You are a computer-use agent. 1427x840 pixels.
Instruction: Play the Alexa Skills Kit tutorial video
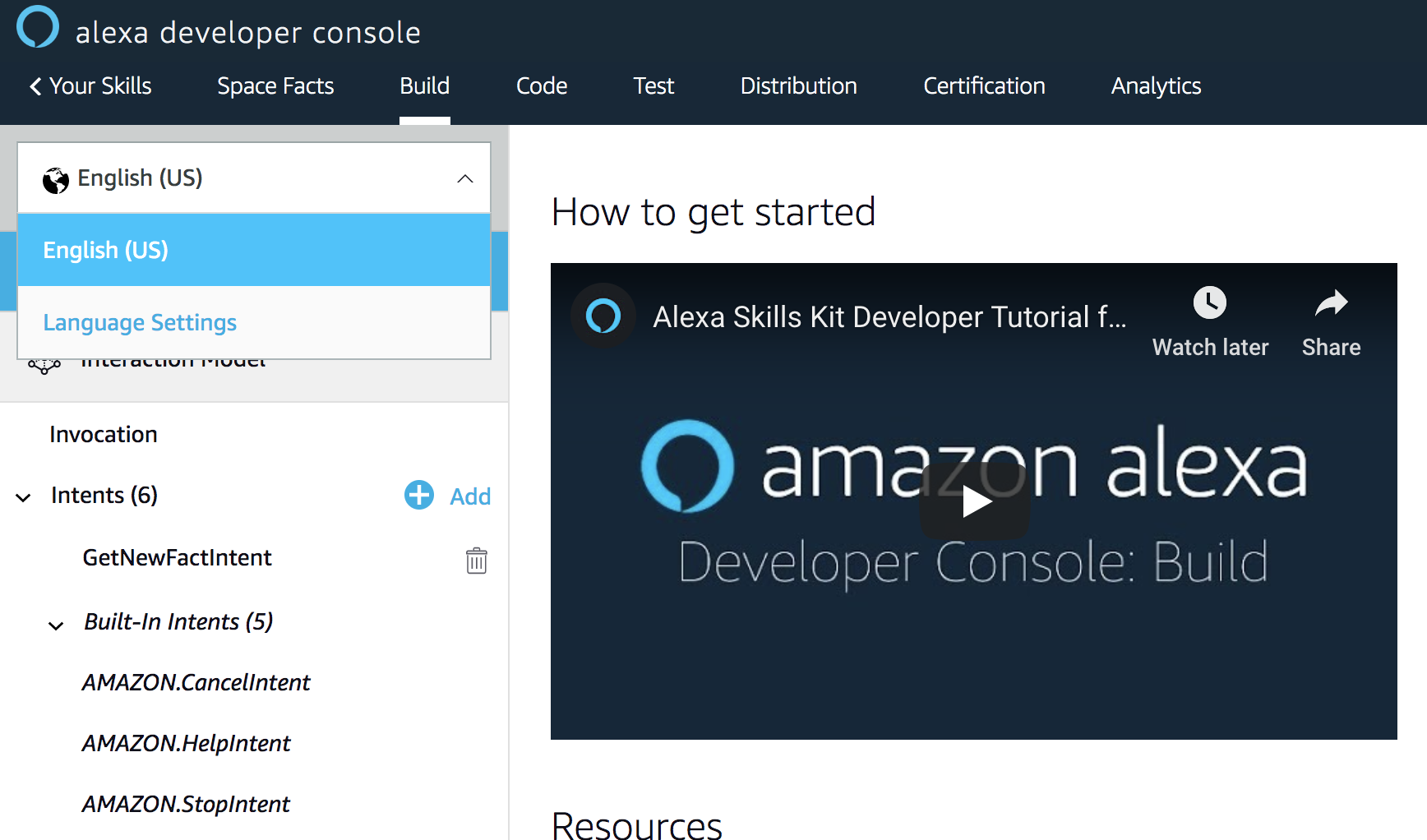[x=975, y=500]
